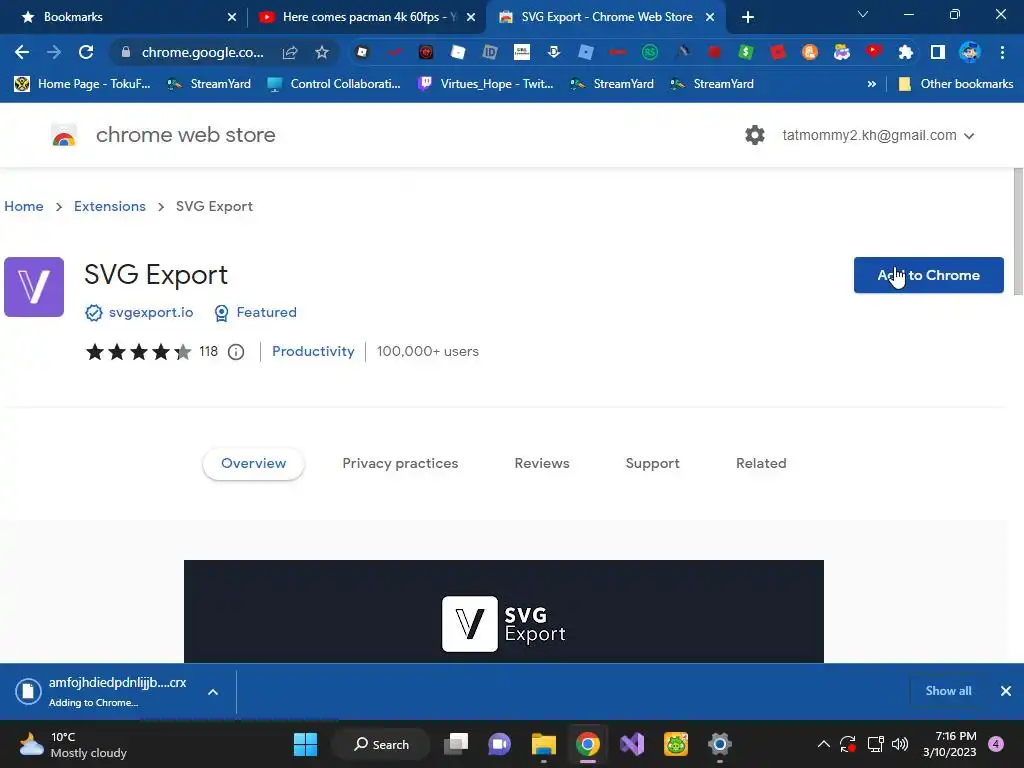Click the SVG Export purple logo
Image resolution: width=1024 pixels, height=768 pixels.
[34, 287]
